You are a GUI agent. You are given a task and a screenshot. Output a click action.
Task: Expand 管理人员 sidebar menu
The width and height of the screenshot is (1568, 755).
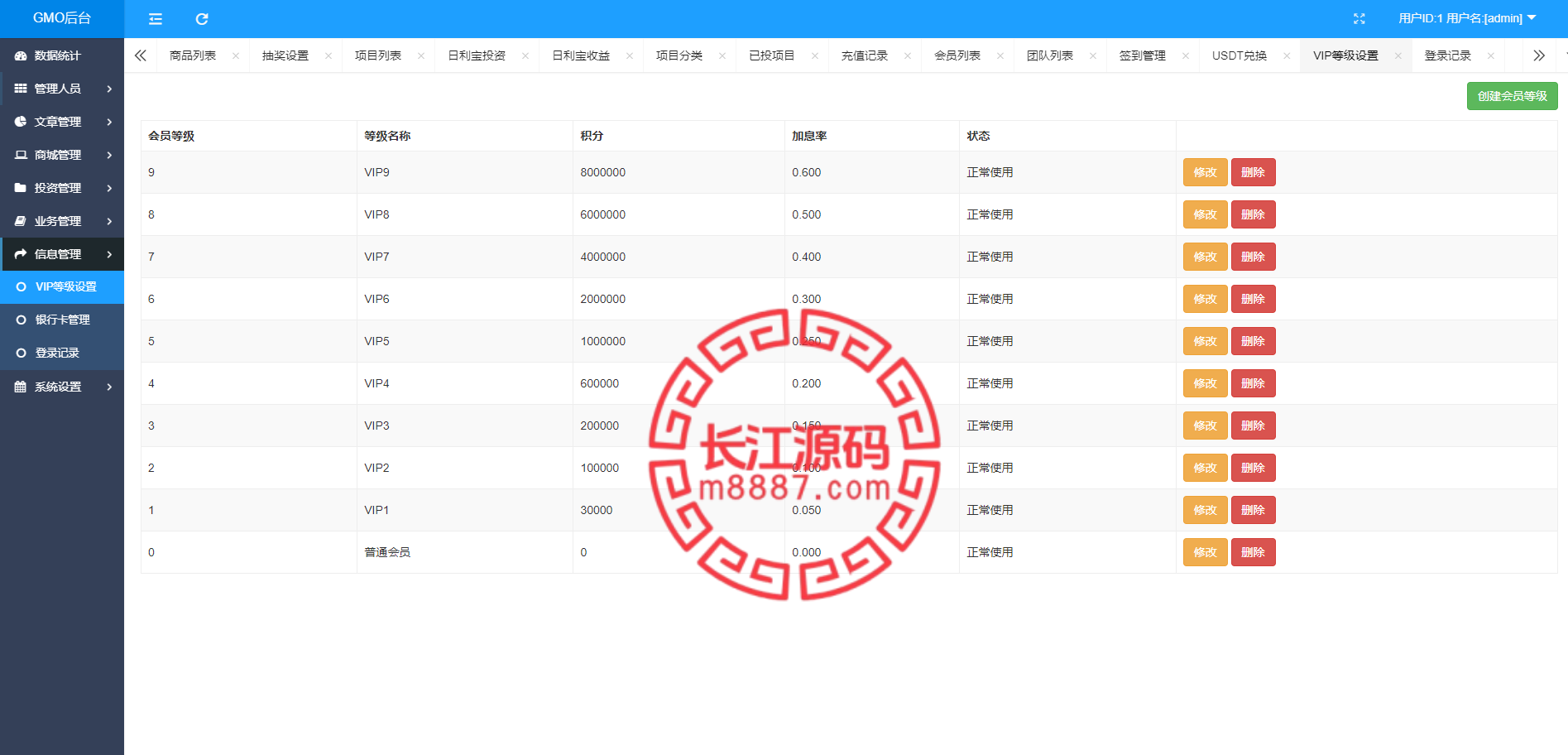62,89
